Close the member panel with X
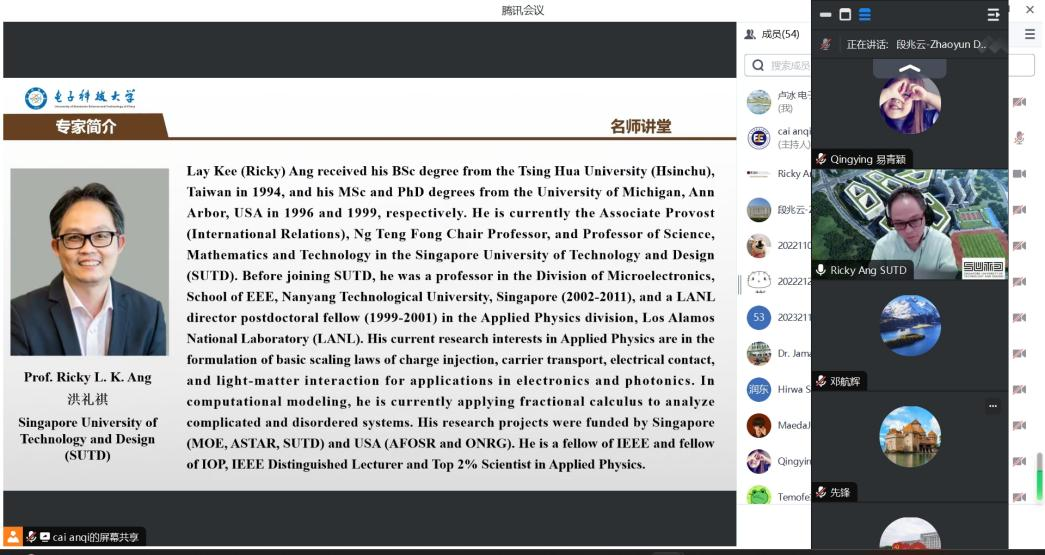Image resolution: width=1045 pixels, height=555 pixels. (1030, 9)
